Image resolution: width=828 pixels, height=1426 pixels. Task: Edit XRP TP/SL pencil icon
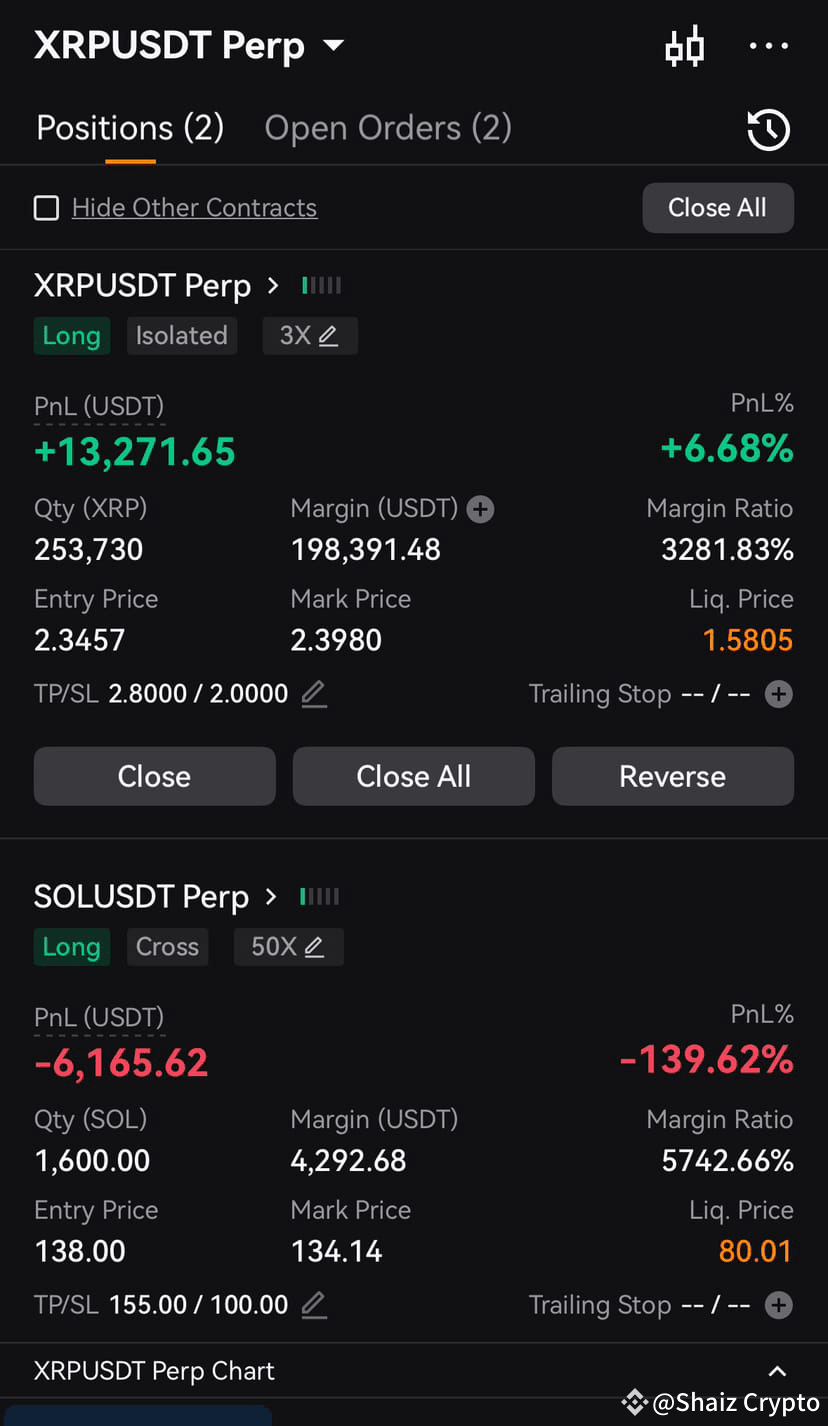pos(314,693)
